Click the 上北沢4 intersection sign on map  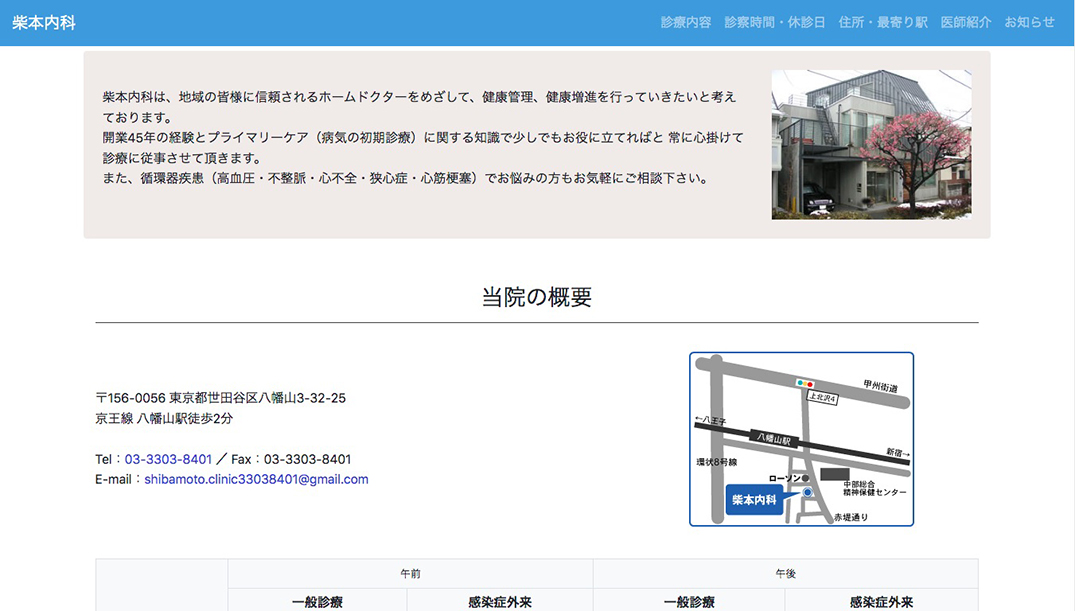pyautogui.click(x=822, y=398)
